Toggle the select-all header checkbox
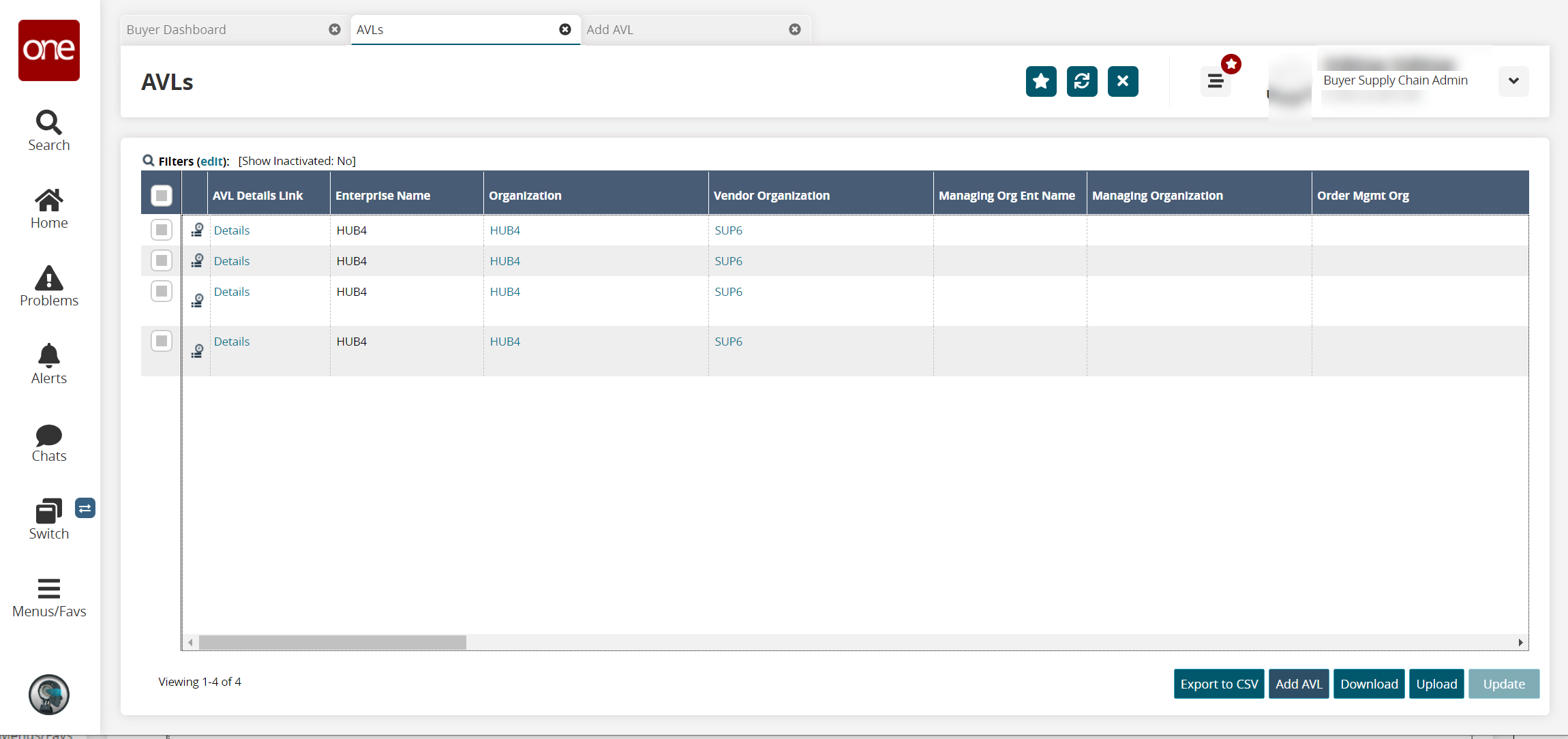The width and height of the screenshot is (1568, 739). [x=162, y=196]
